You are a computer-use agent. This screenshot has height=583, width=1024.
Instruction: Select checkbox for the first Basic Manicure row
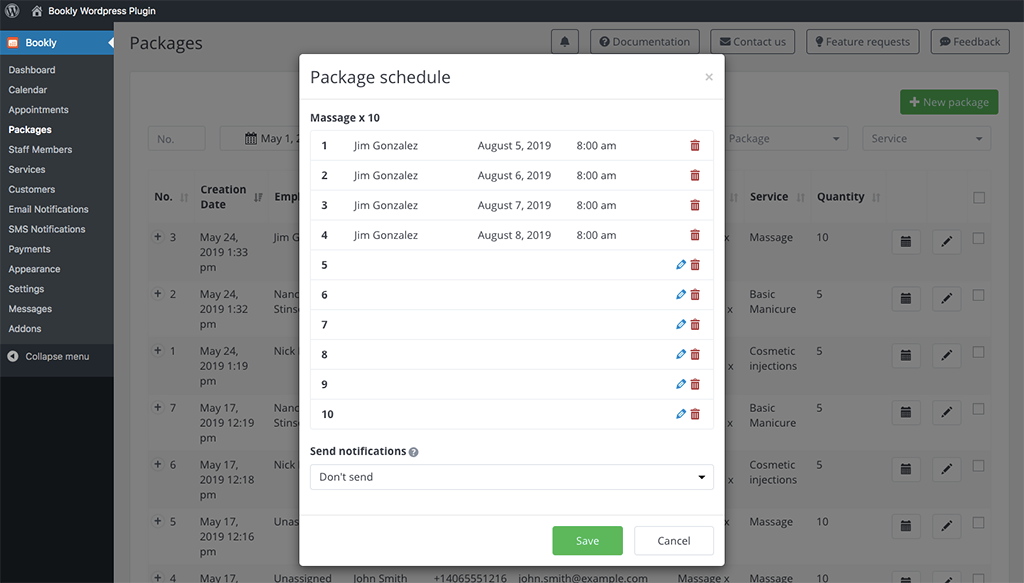[979, 295]
